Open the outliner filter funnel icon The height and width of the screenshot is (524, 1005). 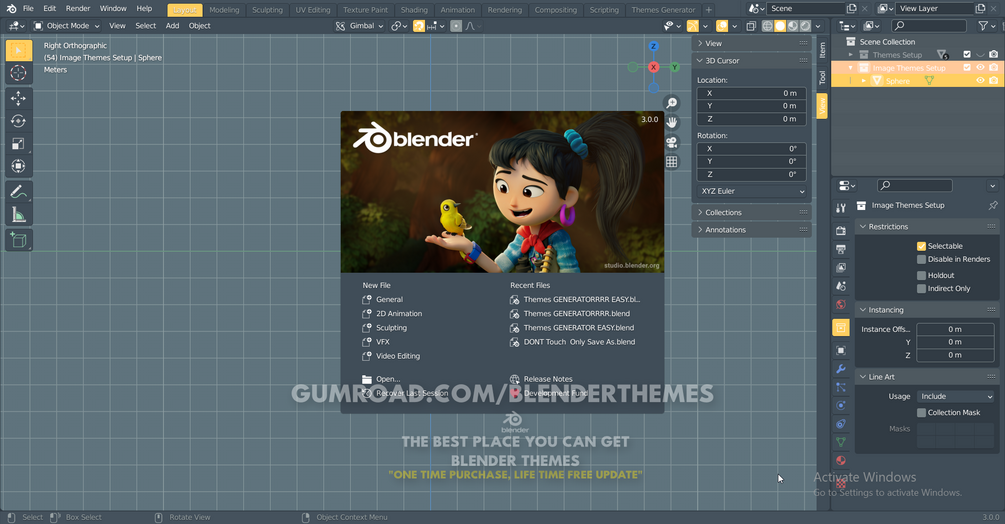(x=984, y=26)
